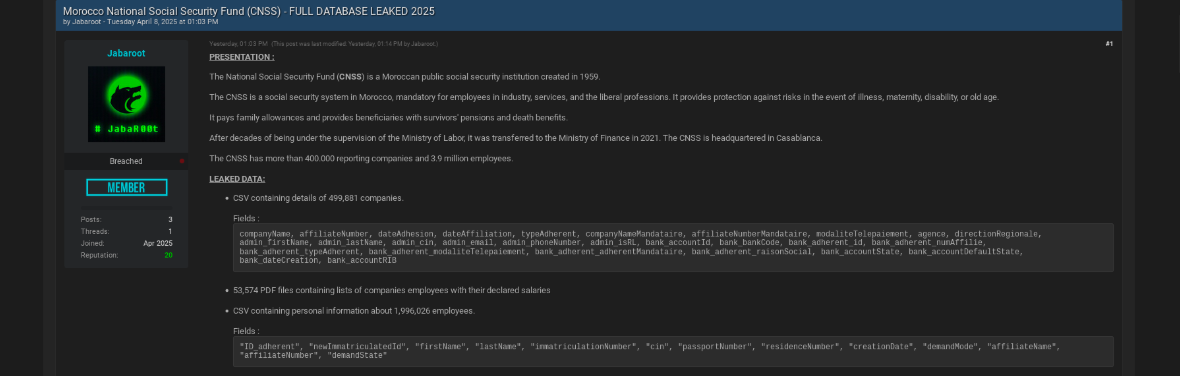Click the 'Breached' user group label
Image resolution: width=1180 pixels, height=376 pixels.
tap(126, 161)
